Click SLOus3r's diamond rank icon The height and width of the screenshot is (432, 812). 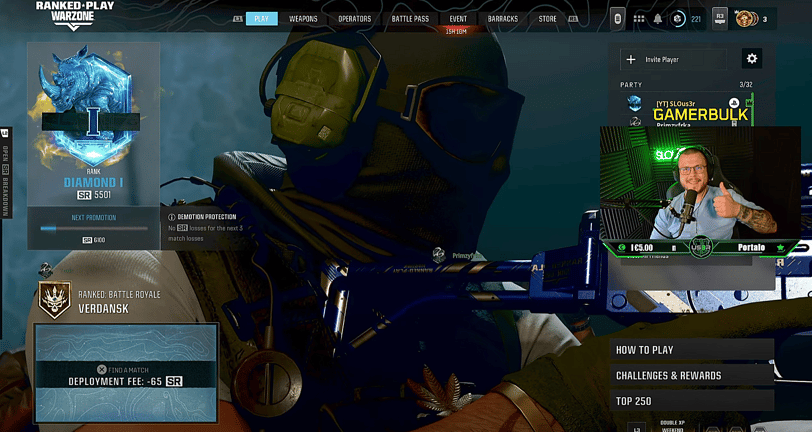coord(634,103)
